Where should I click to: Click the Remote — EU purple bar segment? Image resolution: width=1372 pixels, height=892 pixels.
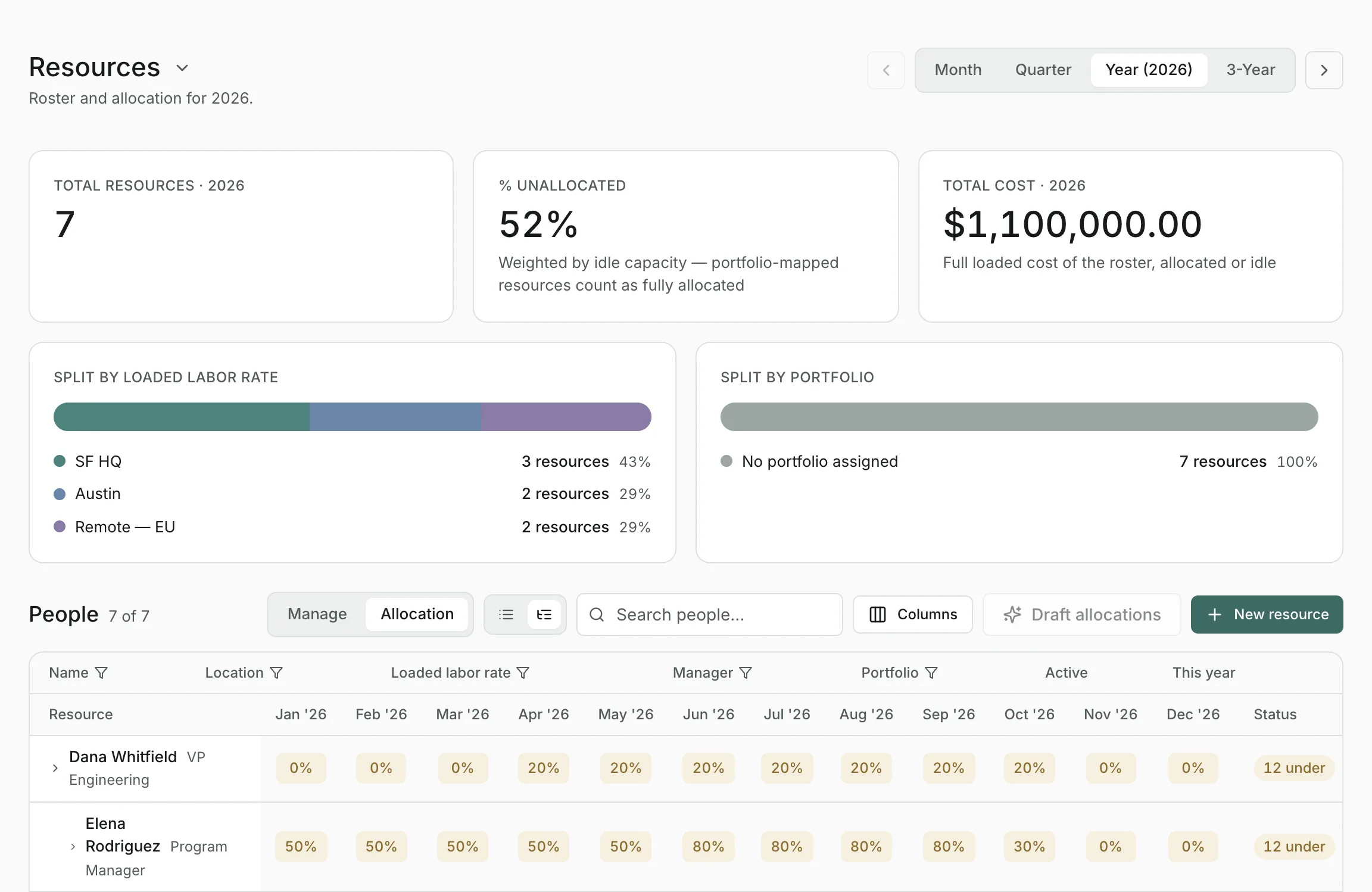coord(566,417)
